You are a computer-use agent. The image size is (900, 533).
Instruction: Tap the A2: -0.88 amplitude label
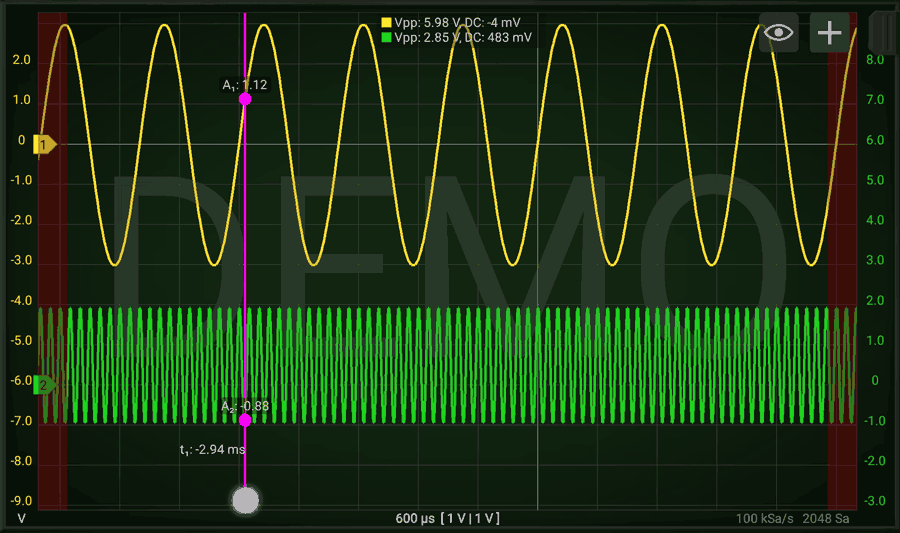(244, 406)
